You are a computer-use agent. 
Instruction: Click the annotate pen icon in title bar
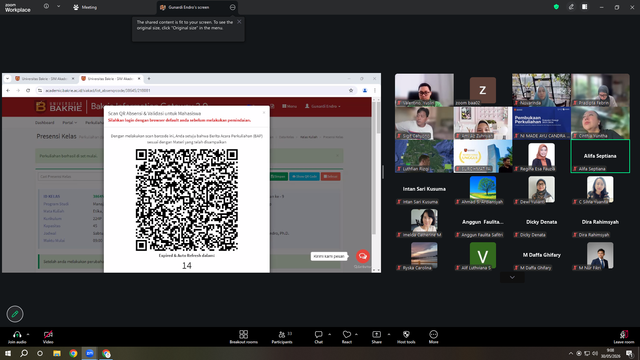pyautogui.click(x=571, y=7)
